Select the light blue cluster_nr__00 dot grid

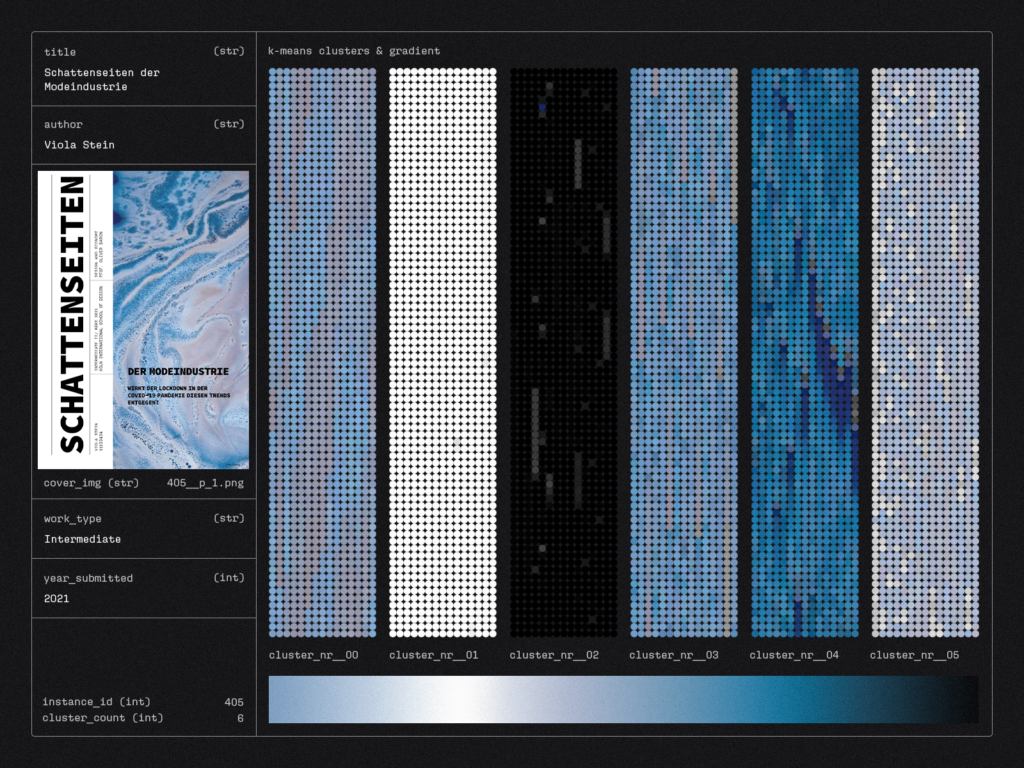click(x=323, y=352)
